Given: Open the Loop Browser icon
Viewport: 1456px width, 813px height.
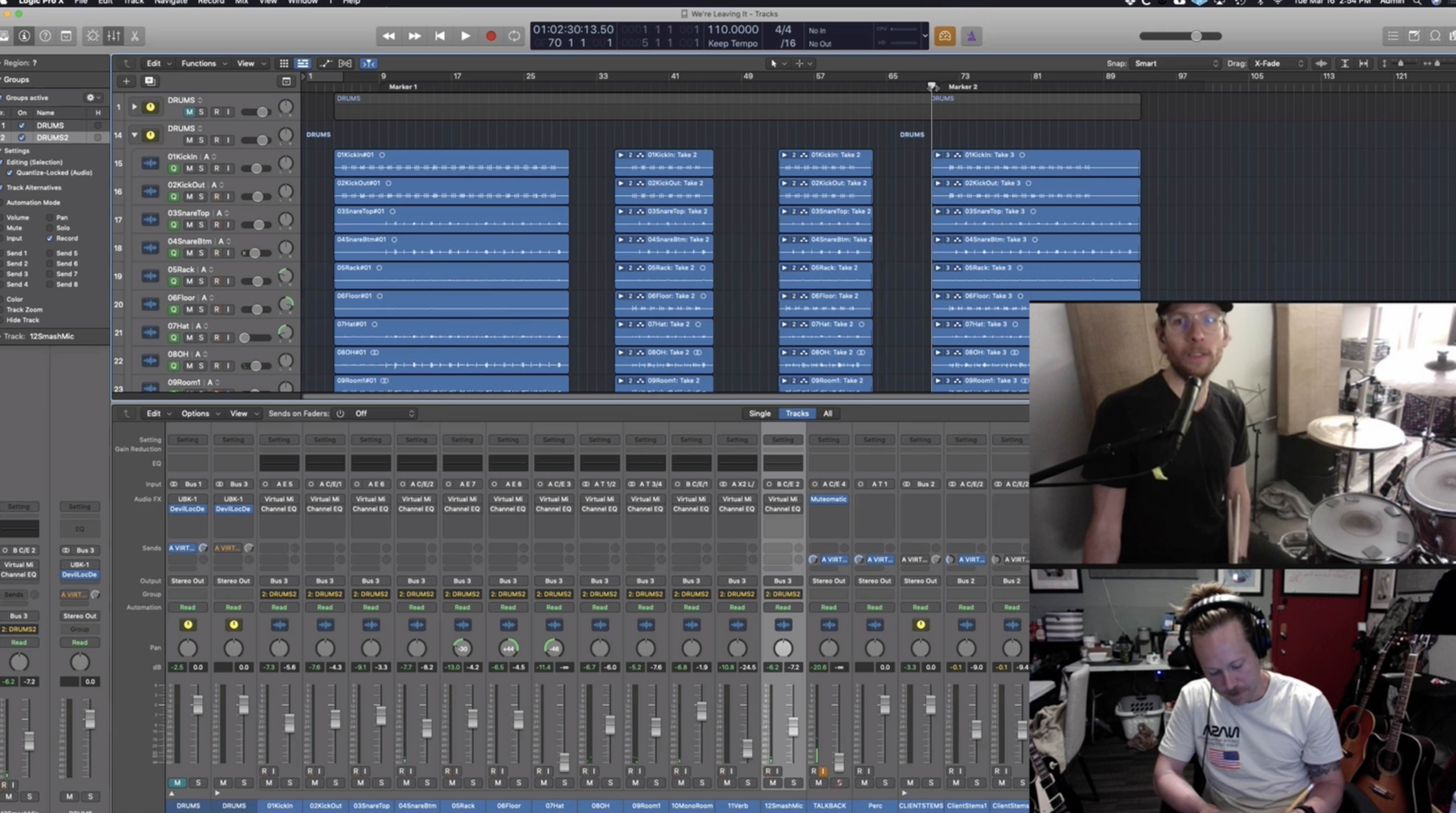Looking at the screenshot, I should 1435,36.
